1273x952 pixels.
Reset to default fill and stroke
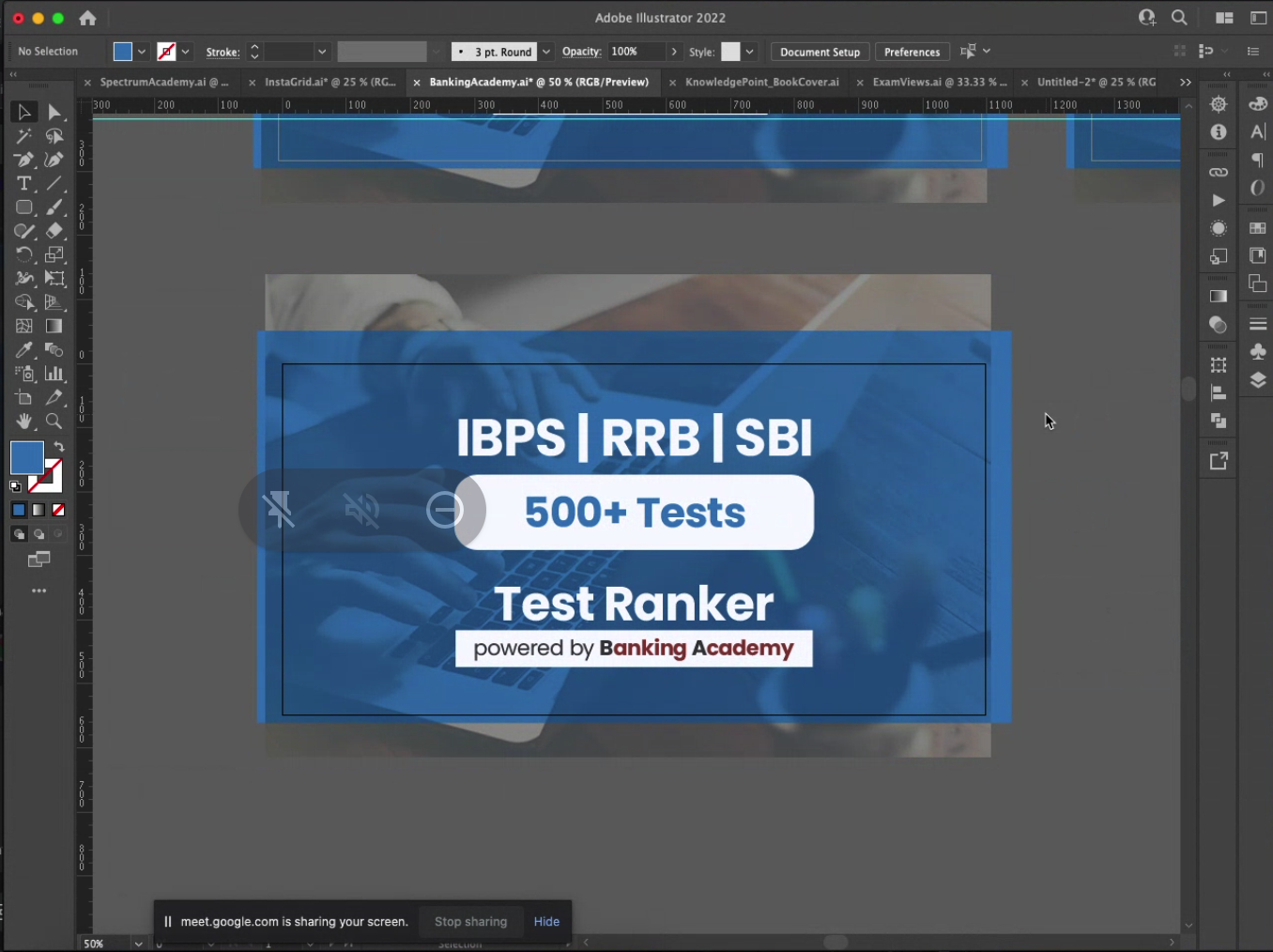pos(15,486)
